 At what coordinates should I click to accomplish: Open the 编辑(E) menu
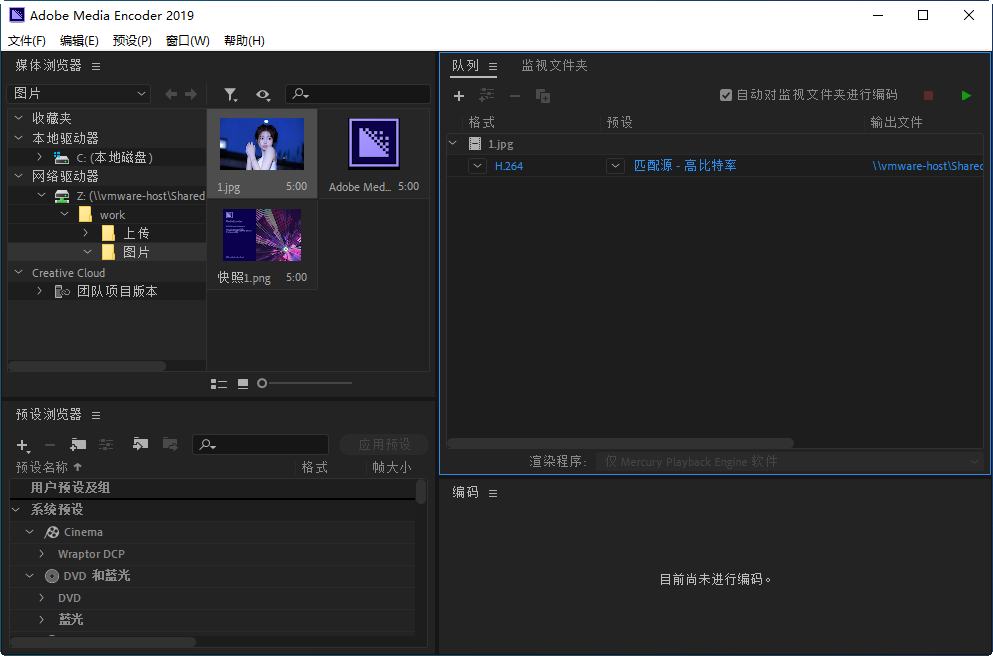click(x=79, y=41)
